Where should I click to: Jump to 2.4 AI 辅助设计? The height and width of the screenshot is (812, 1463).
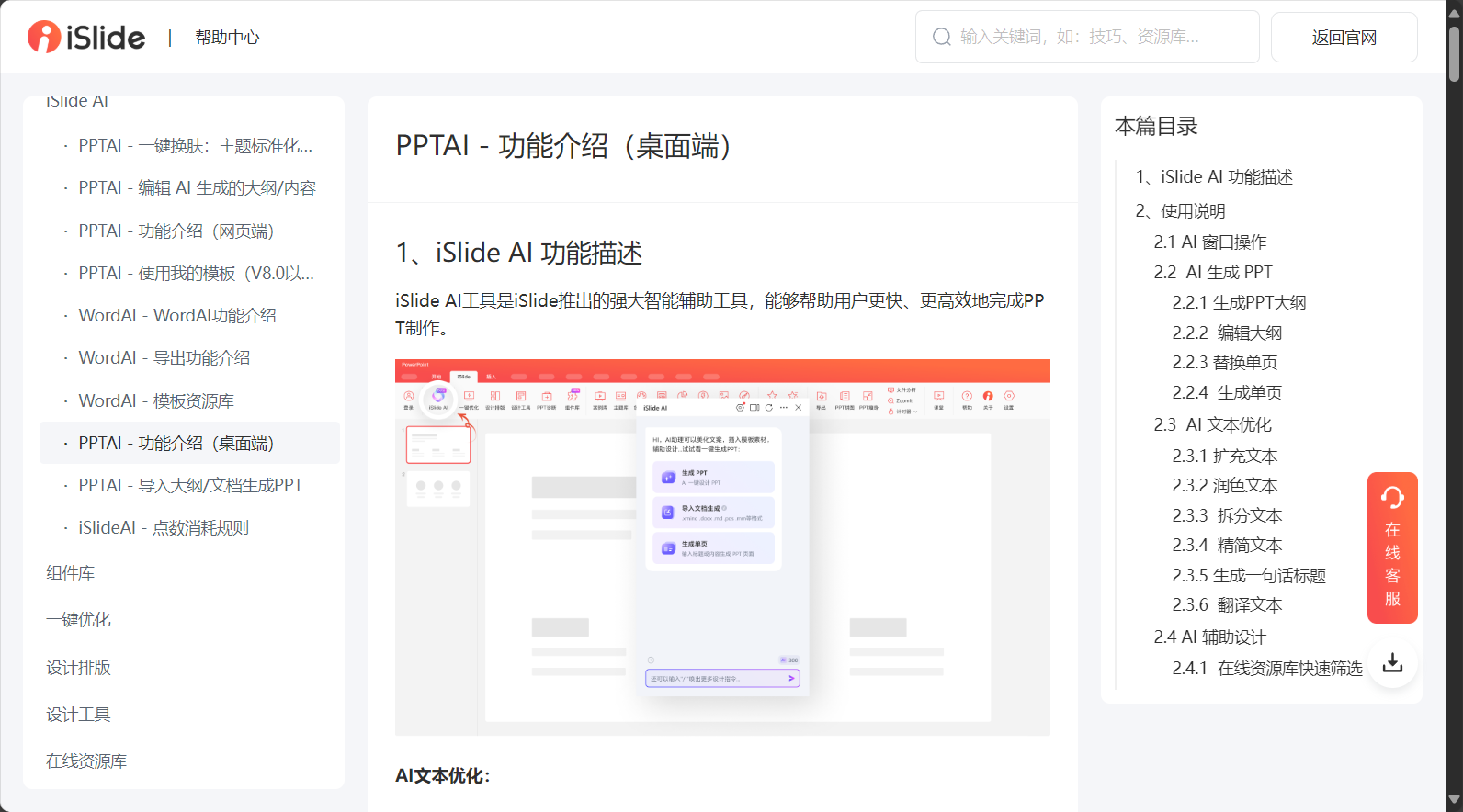coord(1209,637)
